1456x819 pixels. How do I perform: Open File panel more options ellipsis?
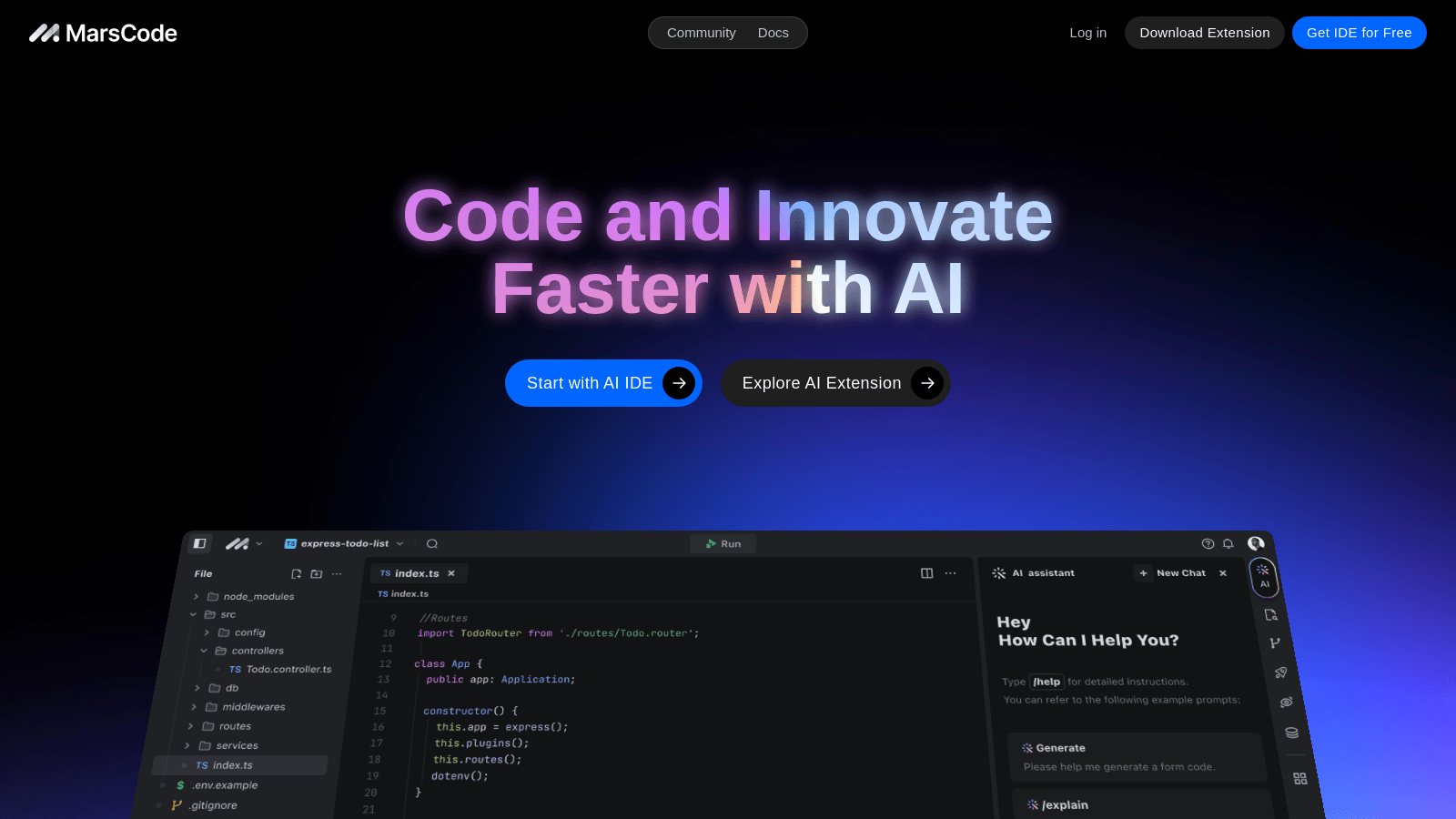click(x=337, y=574)
